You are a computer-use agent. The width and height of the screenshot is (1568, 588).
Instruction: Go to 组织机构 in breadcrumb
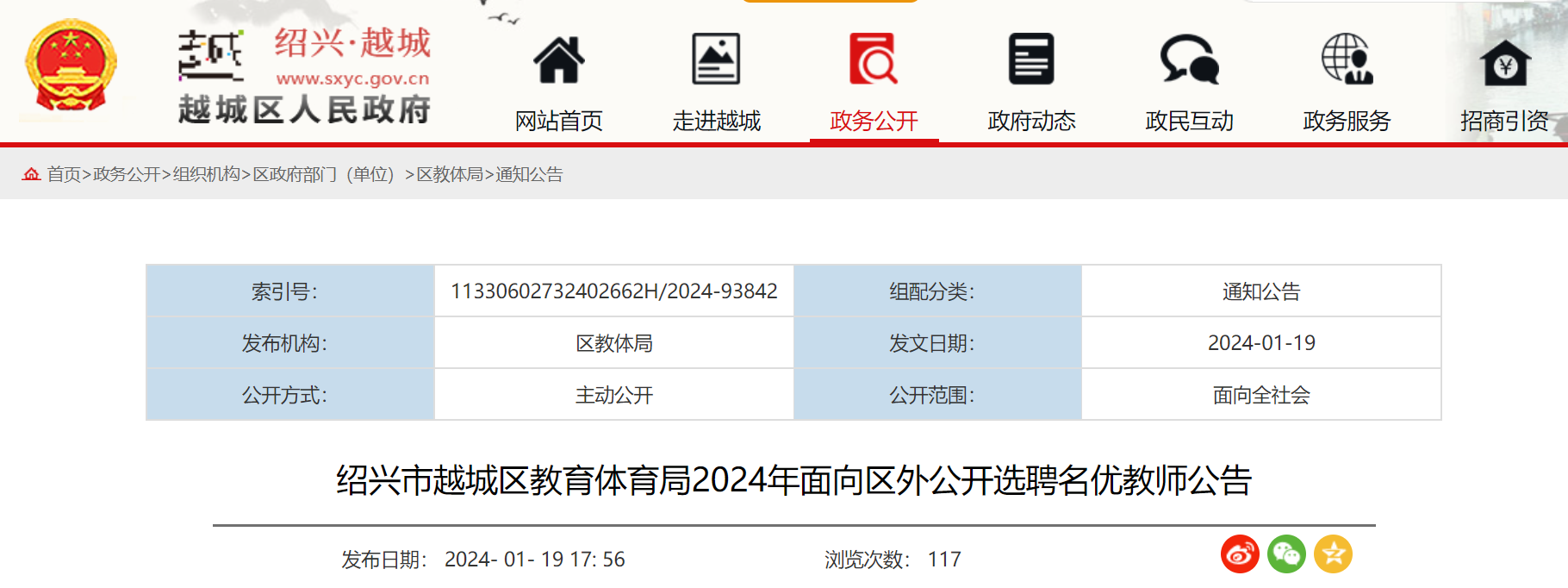click(x=207, y=174)
